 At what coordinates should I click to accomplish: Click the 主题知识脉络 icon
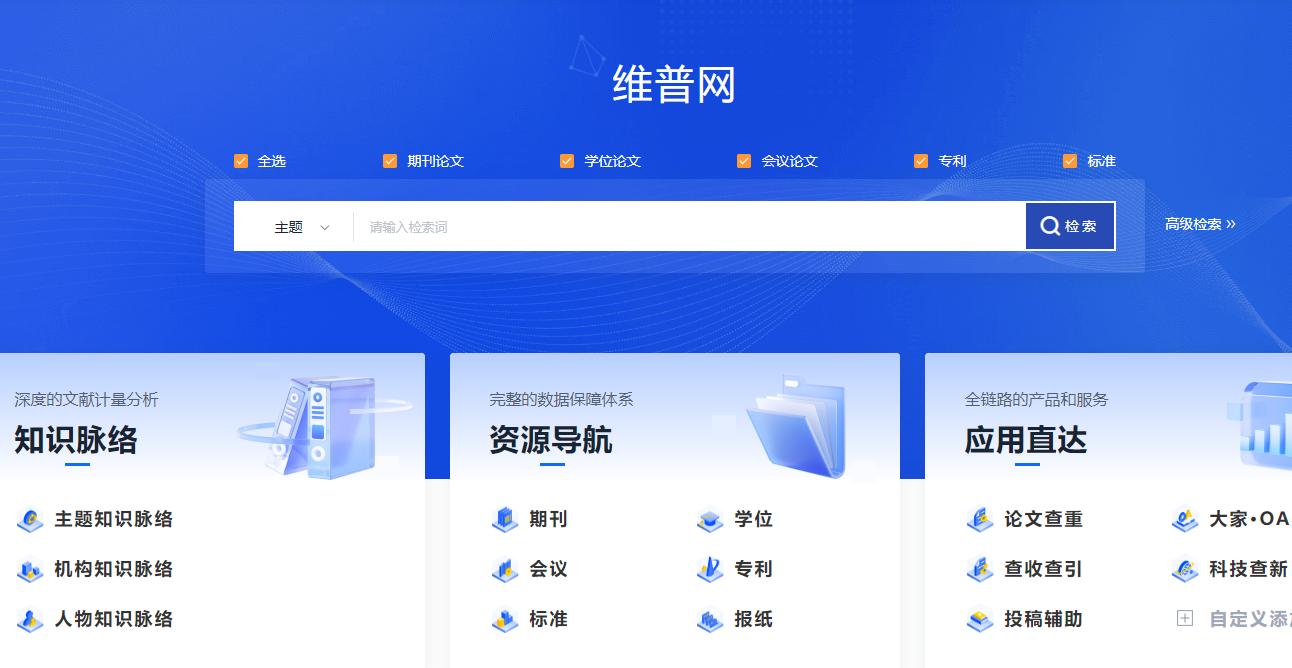pyautogui.click(x=30, y=520)
